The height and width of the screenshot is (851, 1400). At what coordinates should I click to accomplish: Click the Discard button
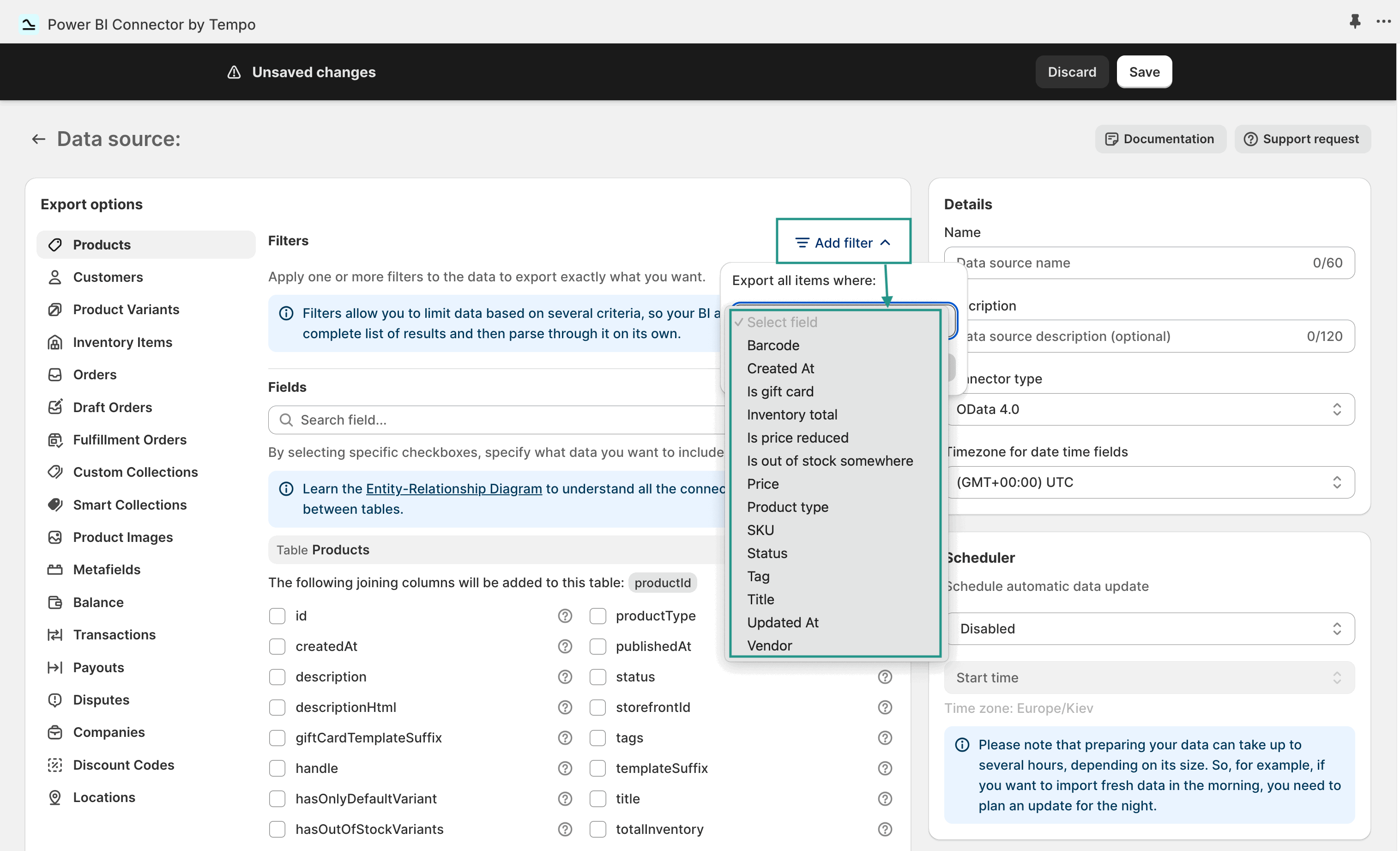[1072, 72]
